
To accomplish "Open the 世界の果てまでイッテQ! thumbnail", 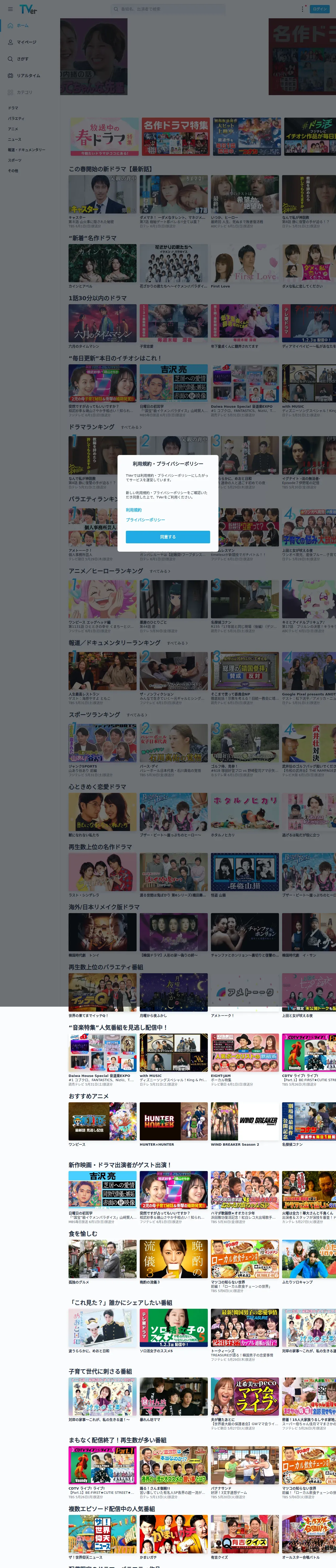I will pyautogui.click(x=102, y=993).
